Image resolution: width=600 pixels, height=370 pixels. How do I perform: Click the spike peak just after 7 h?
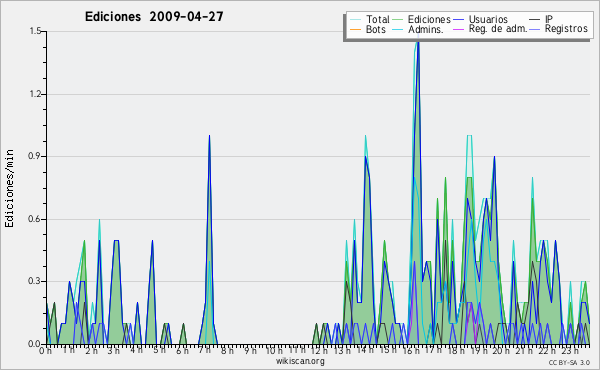click(209, 136)
